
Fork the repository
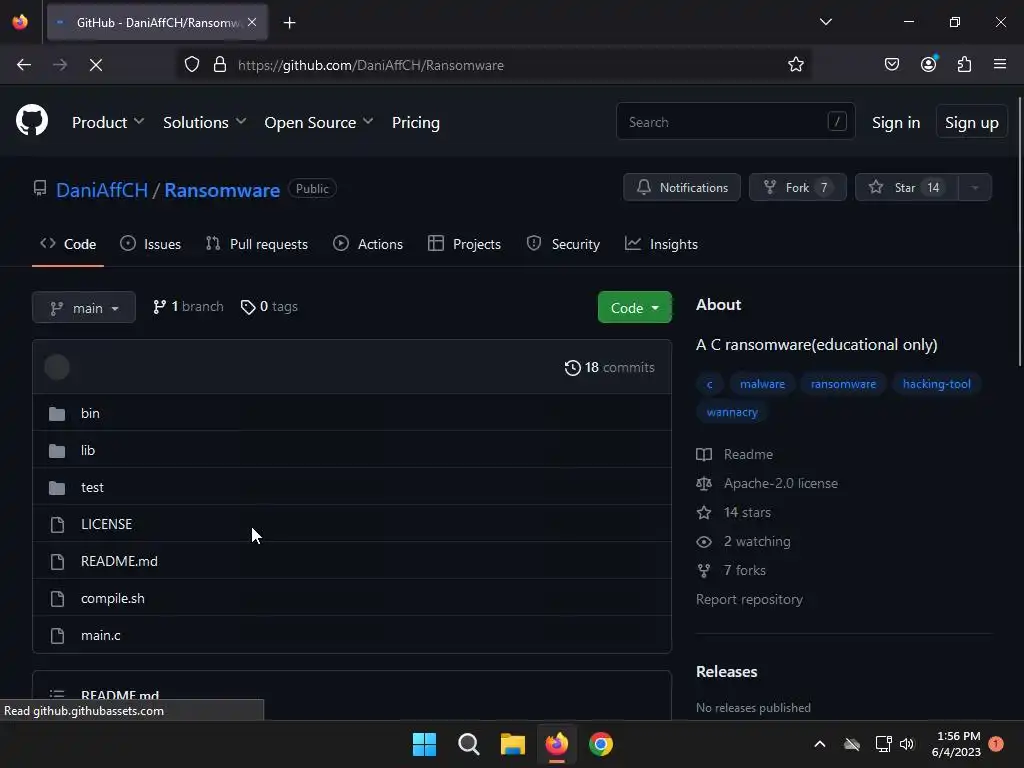point(798,188)
